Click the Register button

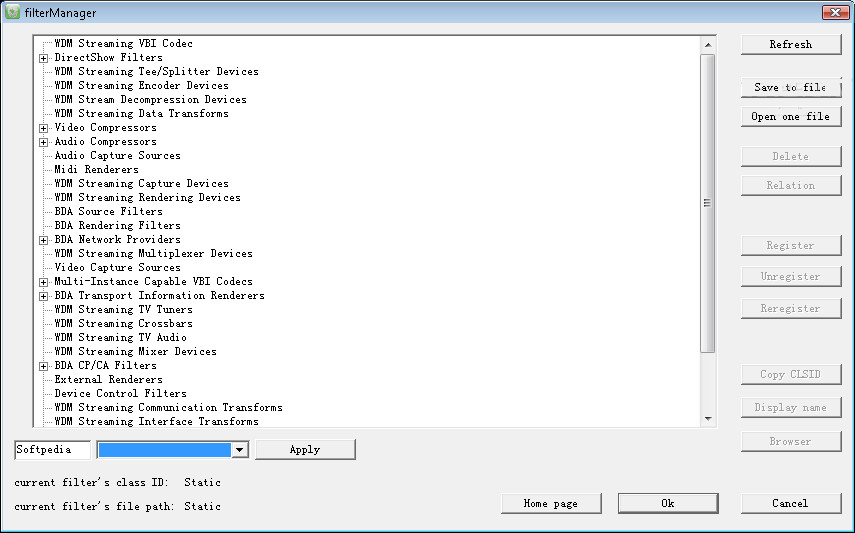pos(791,245)
